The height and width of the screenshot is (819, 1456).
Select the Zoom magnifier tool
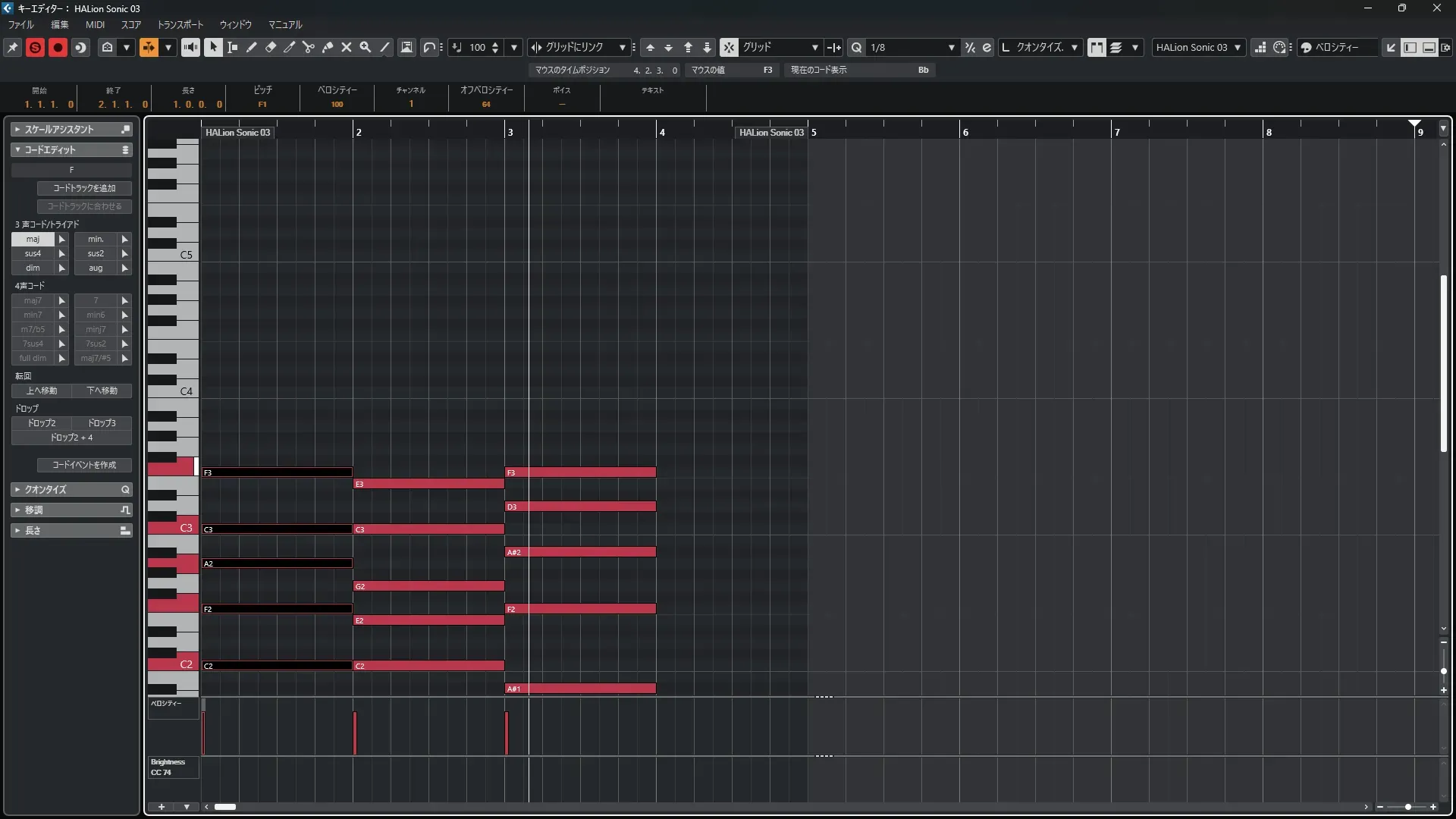pos(366,47)
